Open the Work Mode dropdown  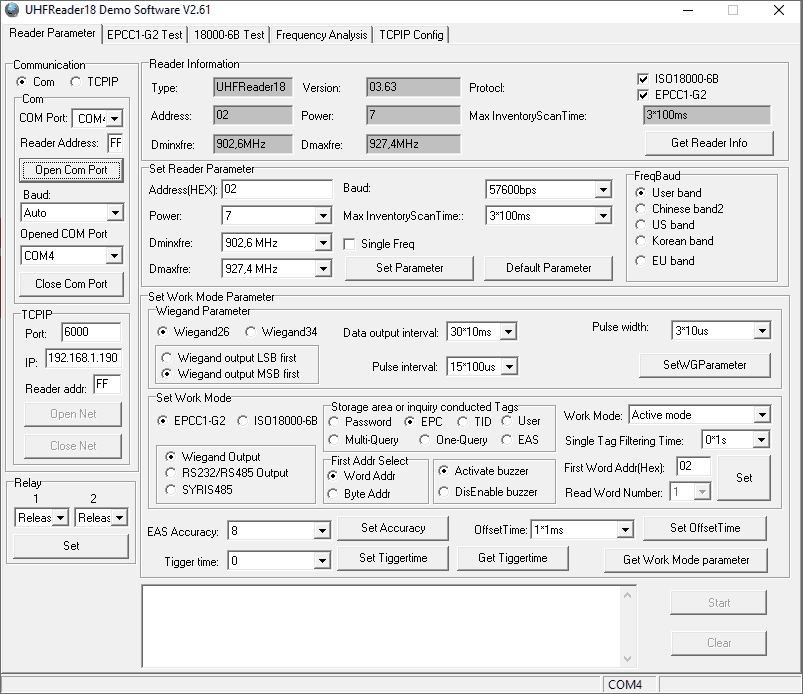(x=761, y=415)
